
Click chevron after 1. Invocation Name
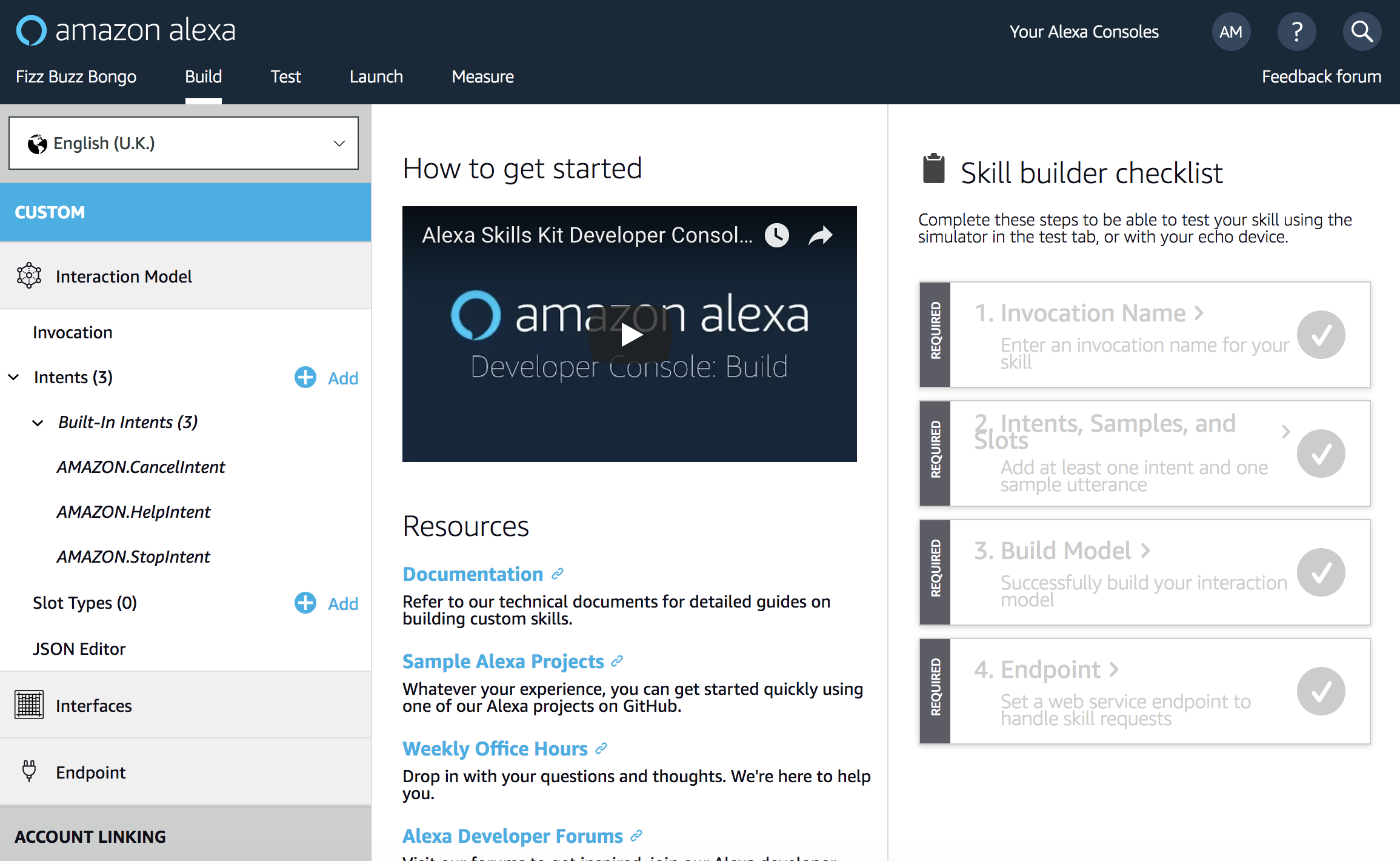[x=1199, y=313]
